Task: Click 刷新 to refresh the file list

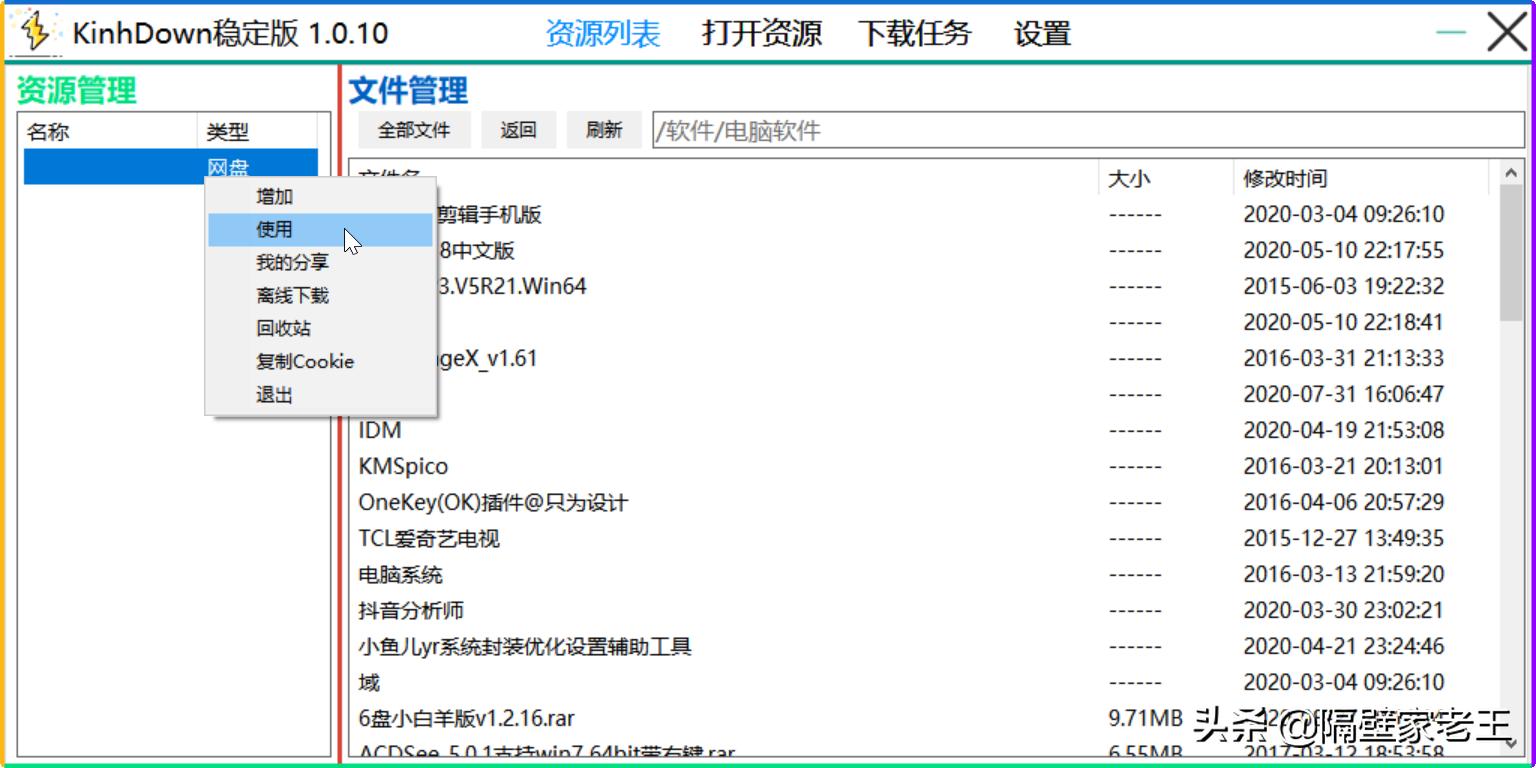Action: (x=603, y=129)
